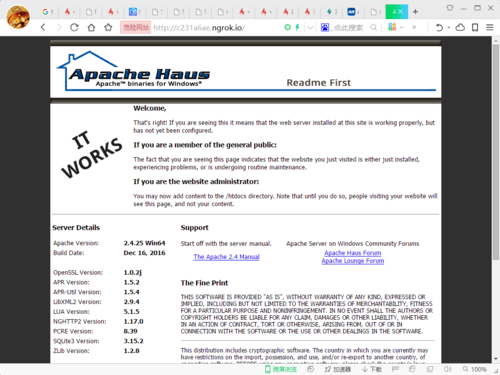Switch to the dark blue app icon tab
This screenshot has height=375, width=500.
coord(353,12)
